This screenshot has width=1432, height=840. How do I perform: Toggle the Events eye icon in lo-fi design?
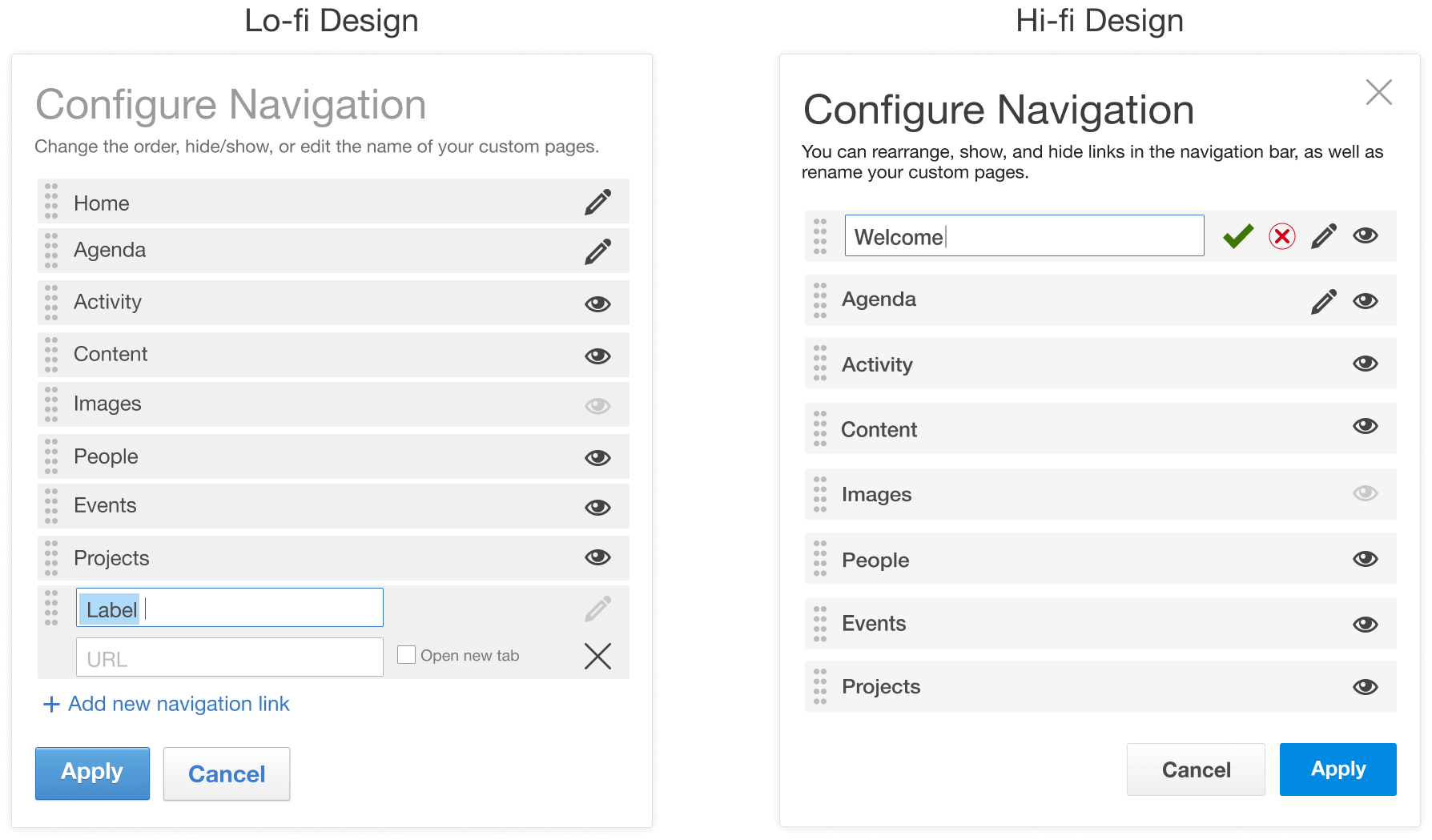click(597, 505)
